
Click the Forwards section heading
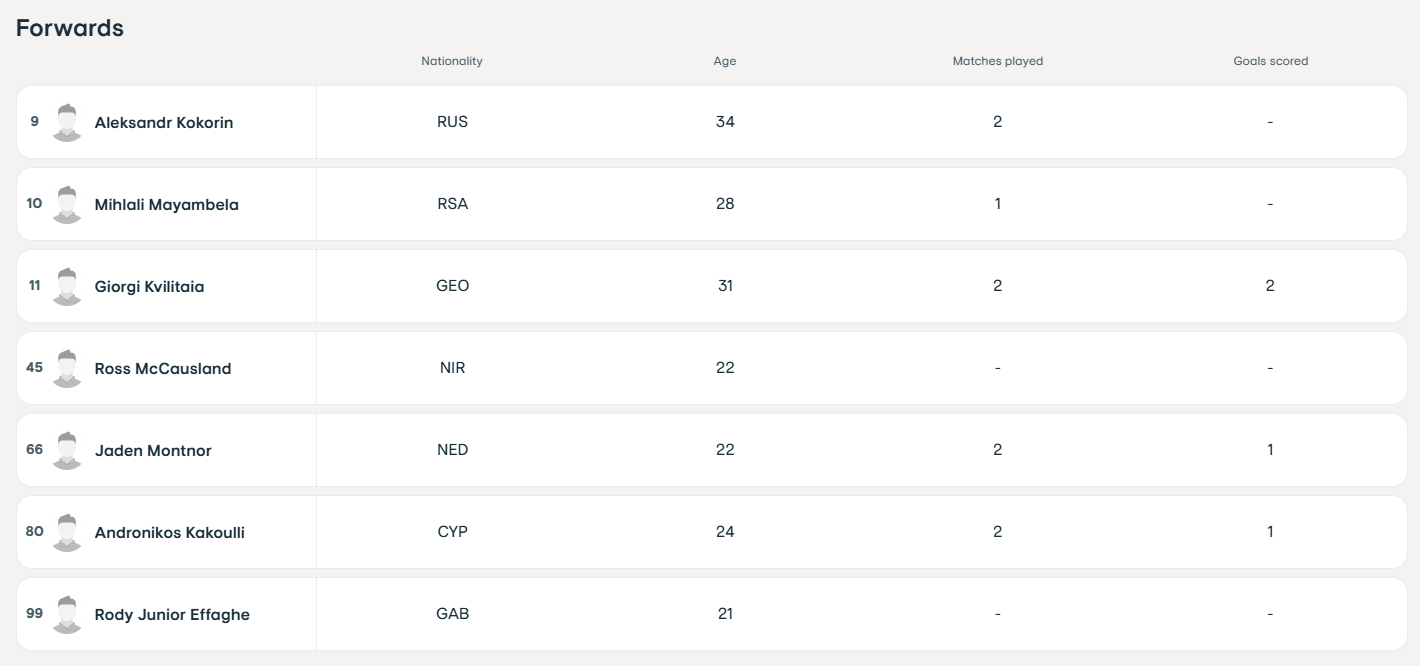[70, 28]
